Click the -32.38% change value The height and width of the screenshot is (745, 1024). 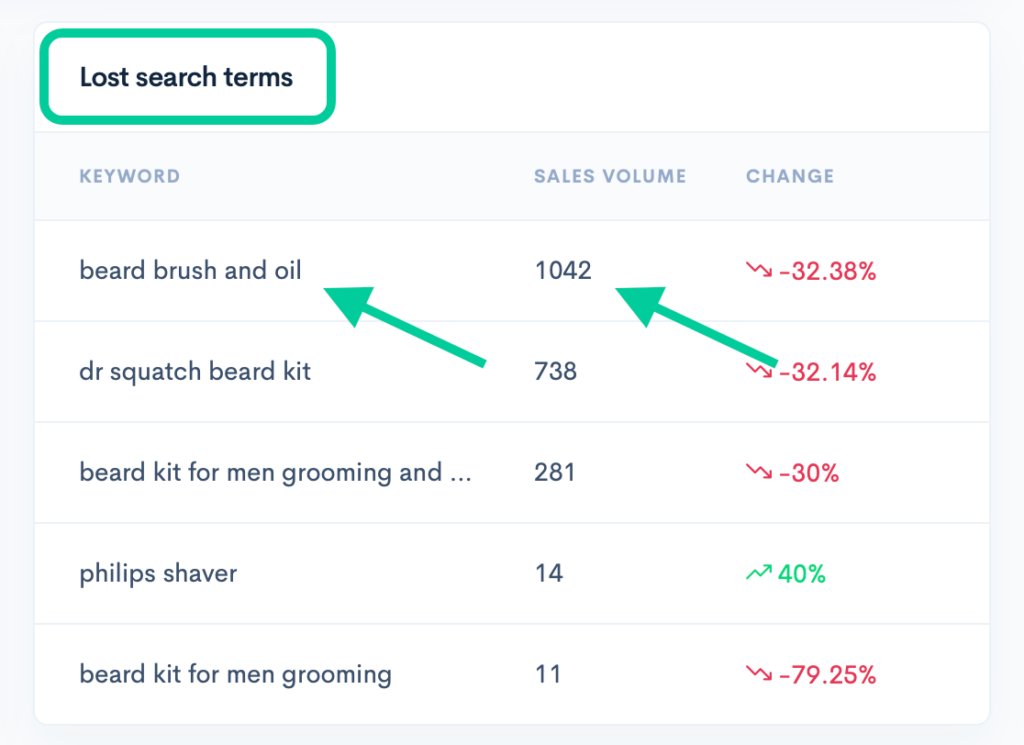(827, 271)
